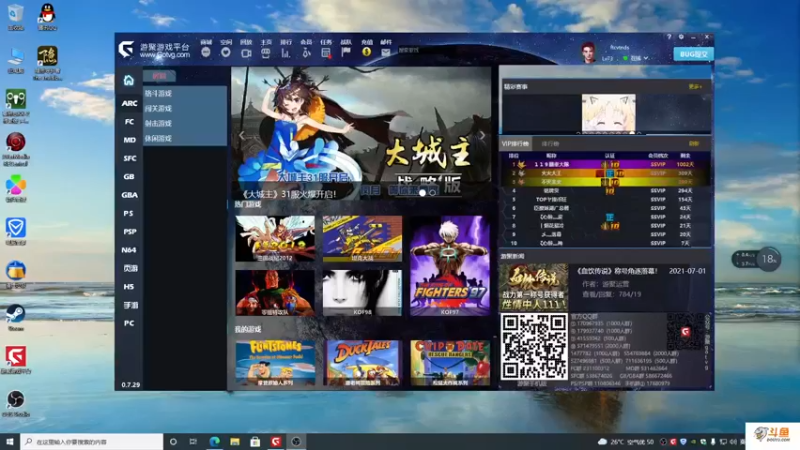Open the 排行 ranking chart icon

286,53
